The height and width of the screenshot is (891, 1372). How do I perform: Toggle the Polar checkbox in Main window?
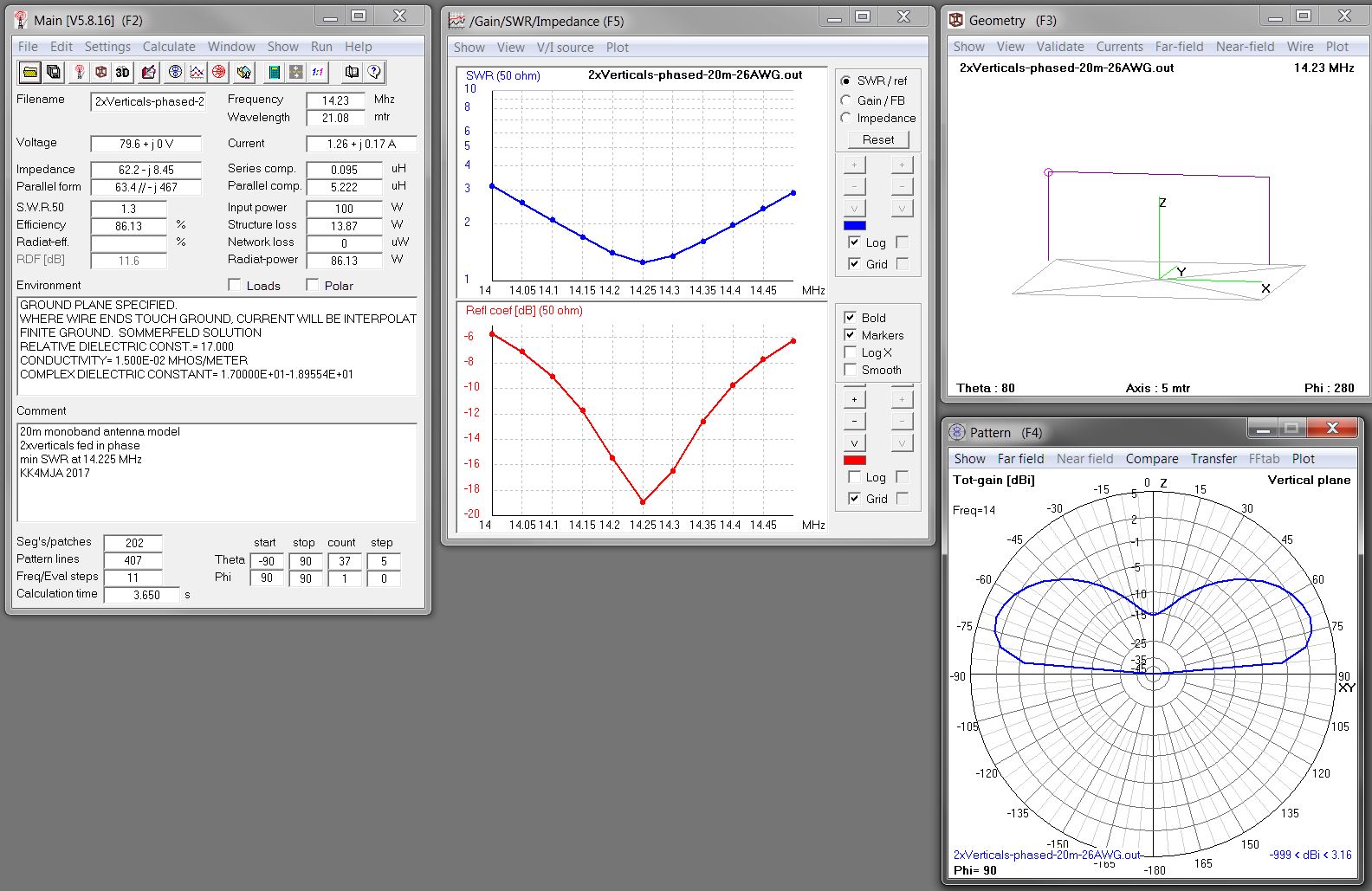tap(313, 285)
